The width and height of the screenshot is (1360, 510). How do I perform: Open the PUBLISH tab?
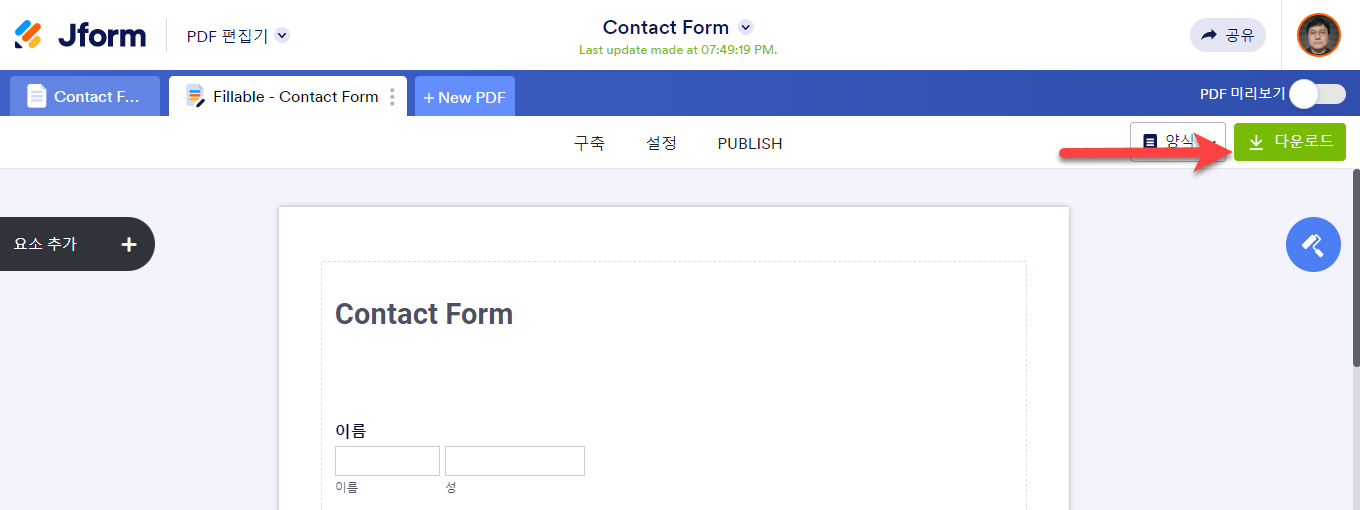coord(750,143)
